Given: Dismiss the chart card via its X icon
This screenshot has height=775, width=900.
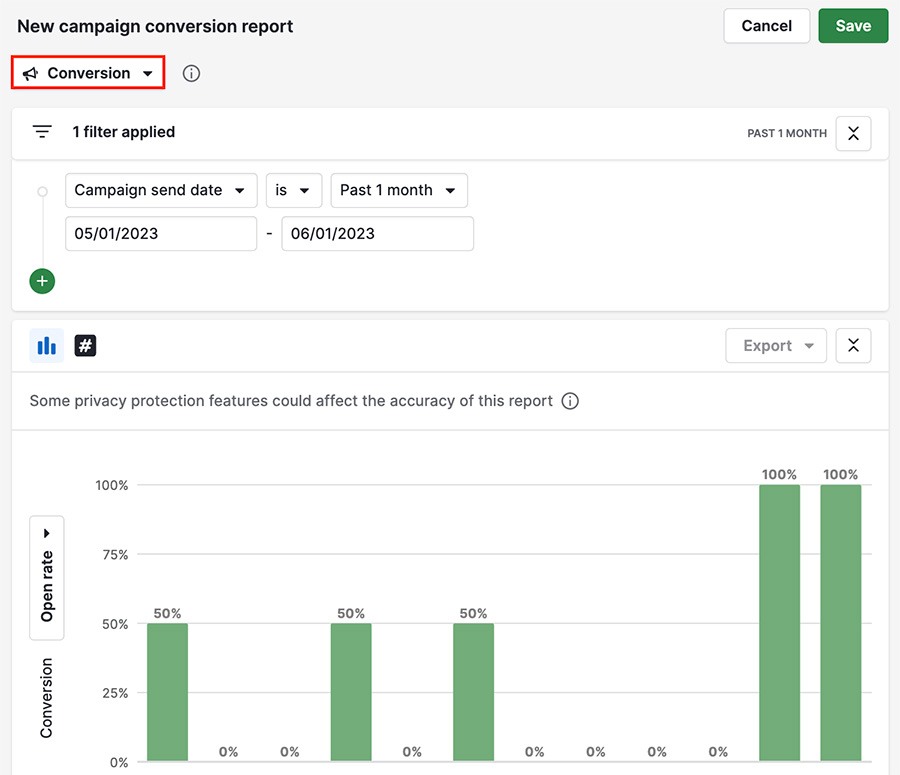Looking at the screenshot, I should click(x=853, y=345).
